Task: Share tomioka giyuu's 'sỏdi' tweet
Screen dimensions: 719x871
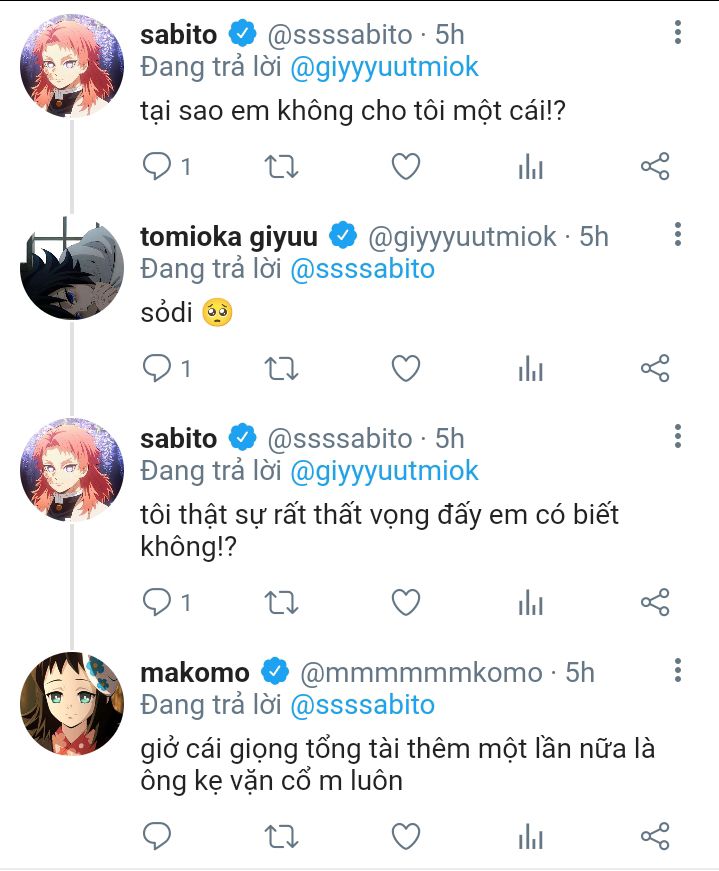Action: (x=655, y=369)
